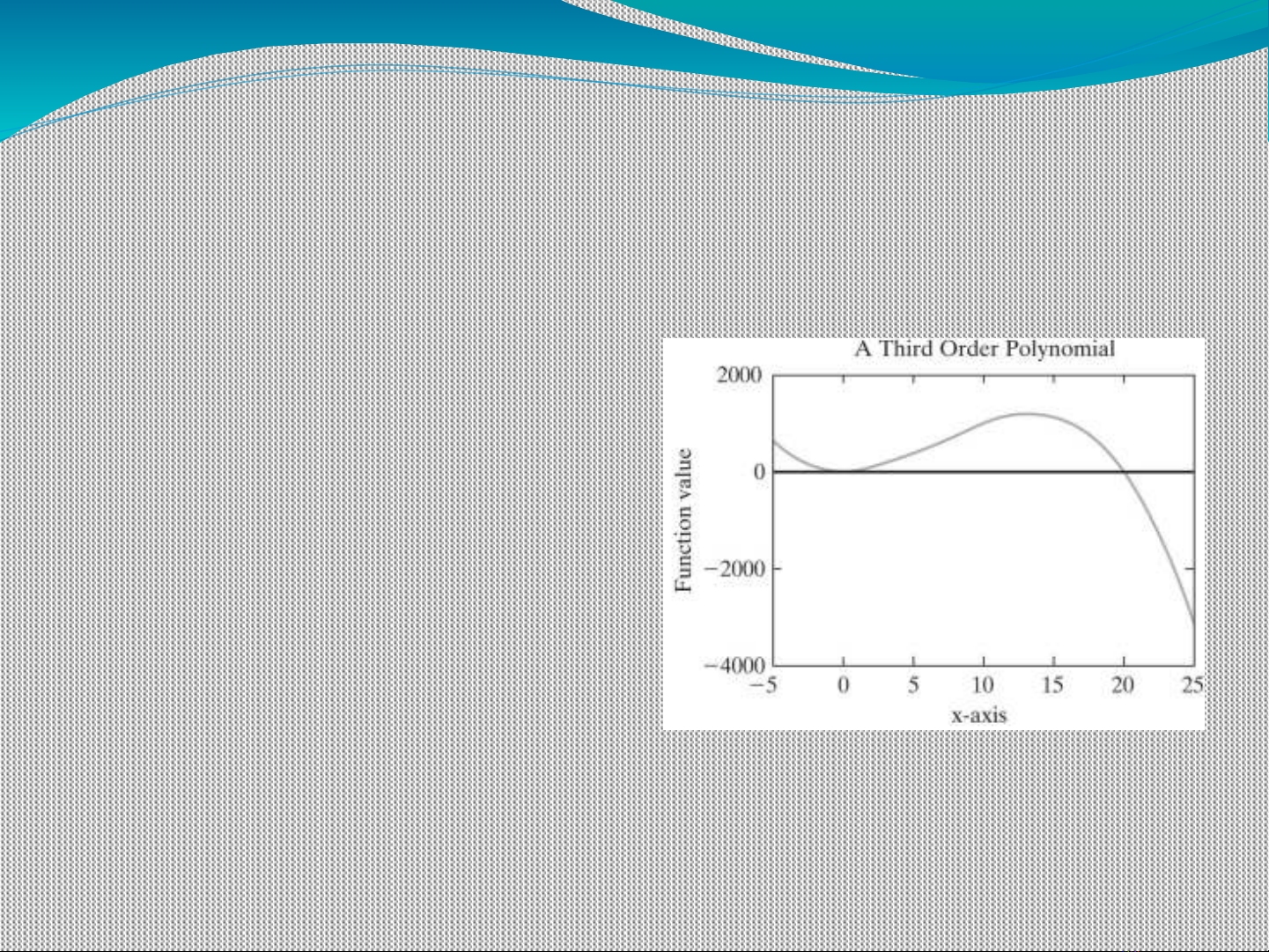
Task: Click the 10 tick label on x-axis
Action: click(983, 685)
